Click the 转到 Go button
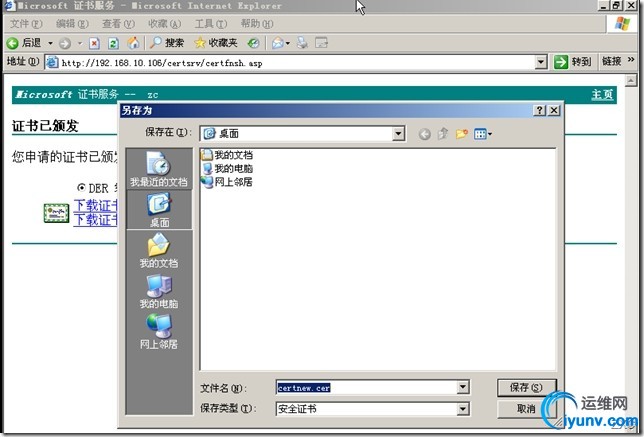The width and height of the screenshot is (644, 437). coord(573,62)
